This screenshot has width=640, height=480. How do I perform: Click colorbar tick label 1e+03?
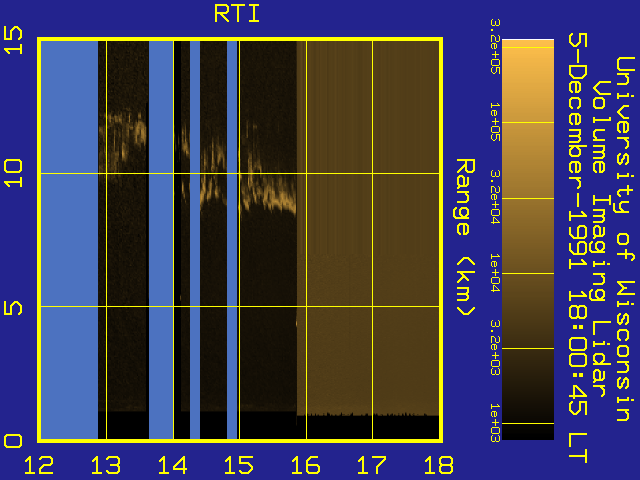coord(495,423)
